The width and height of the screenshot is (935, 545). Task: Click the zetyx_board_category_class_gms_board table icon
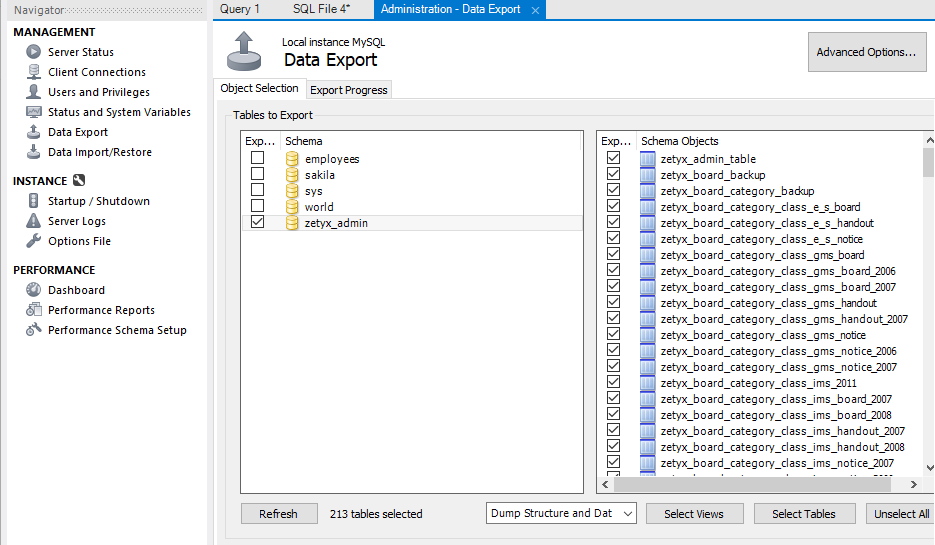648,255
